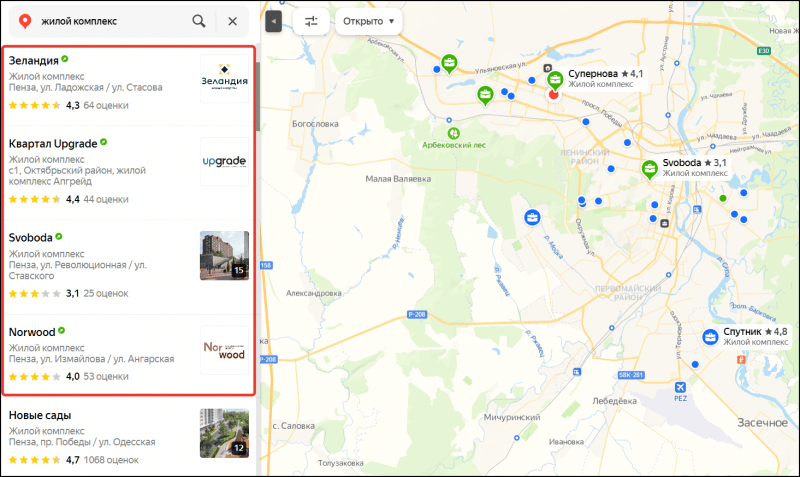Click the search field with "жилой комплекс"

click(110, 20)
